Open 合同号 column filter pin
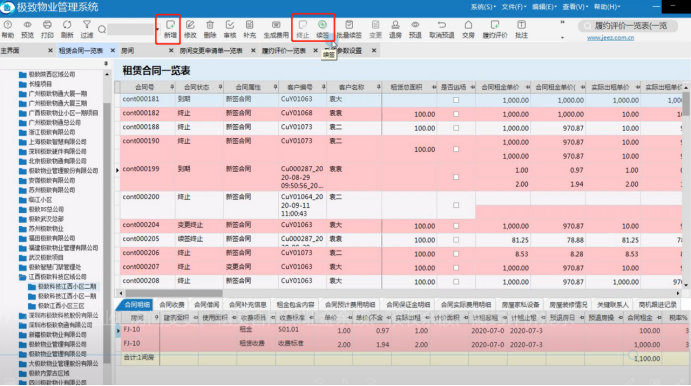The height and width of the screenshot is (386, 691). click(x=172, y=87)
